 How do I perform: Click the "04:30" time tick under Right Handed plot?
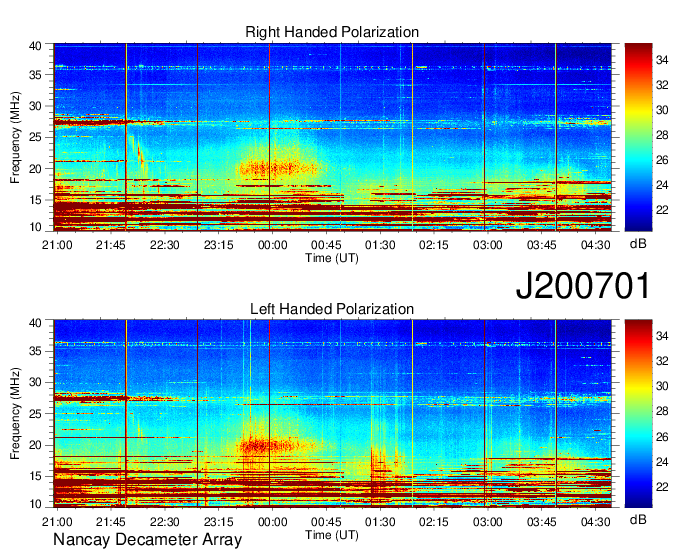coord(595,245)
